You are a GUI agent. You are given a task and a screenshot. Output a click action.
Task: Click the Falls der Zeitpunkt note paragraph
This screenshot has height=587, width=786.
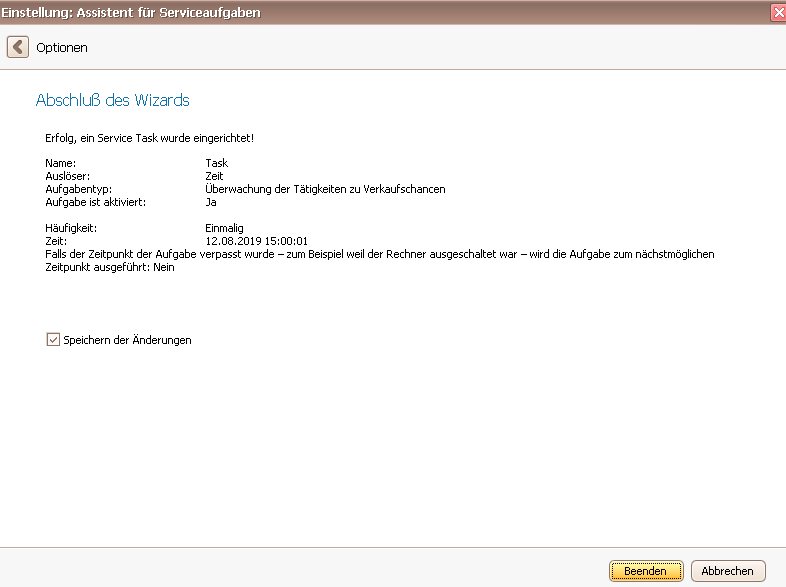tap(379, 261)
